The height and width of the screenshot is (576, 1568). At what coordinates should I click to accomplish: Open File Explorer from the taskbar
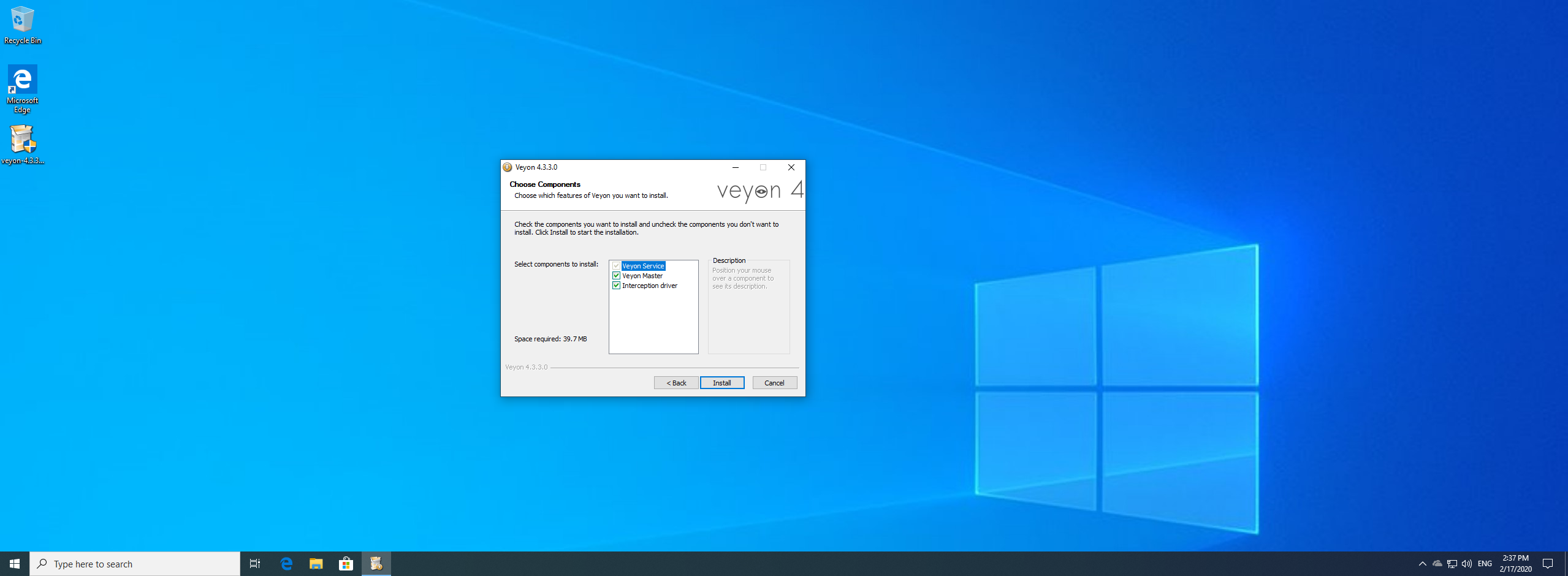click(x=316, y=564)
